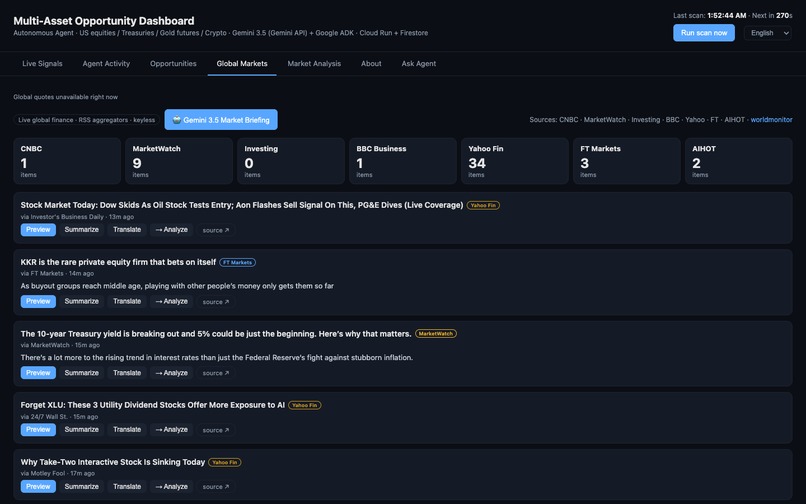Summarize the 10-year Treasury yield article
The image size is (806, 504).
[x=82, y=373]
